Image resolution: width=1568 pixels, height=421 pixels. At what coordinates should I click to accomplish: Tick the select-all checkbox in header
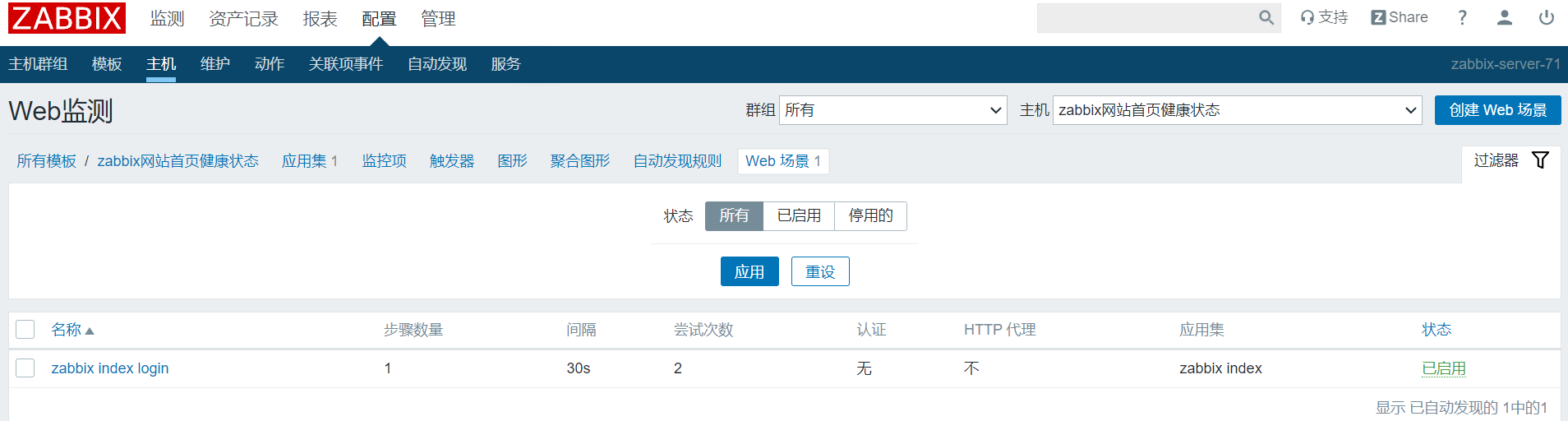pos(25,330)
